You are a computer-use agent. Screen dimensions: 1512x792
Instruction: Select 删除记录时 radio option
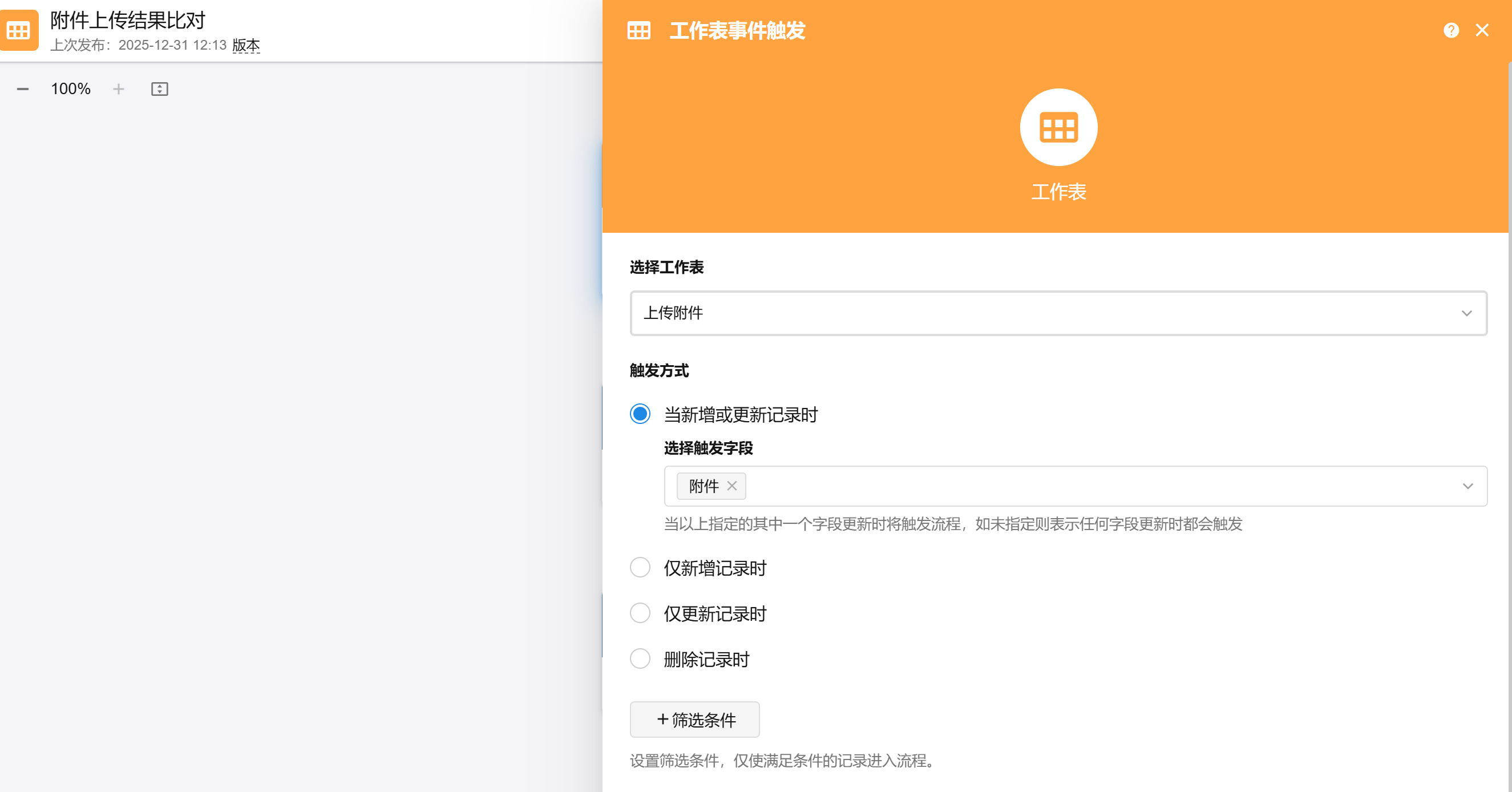click(640, 658)
